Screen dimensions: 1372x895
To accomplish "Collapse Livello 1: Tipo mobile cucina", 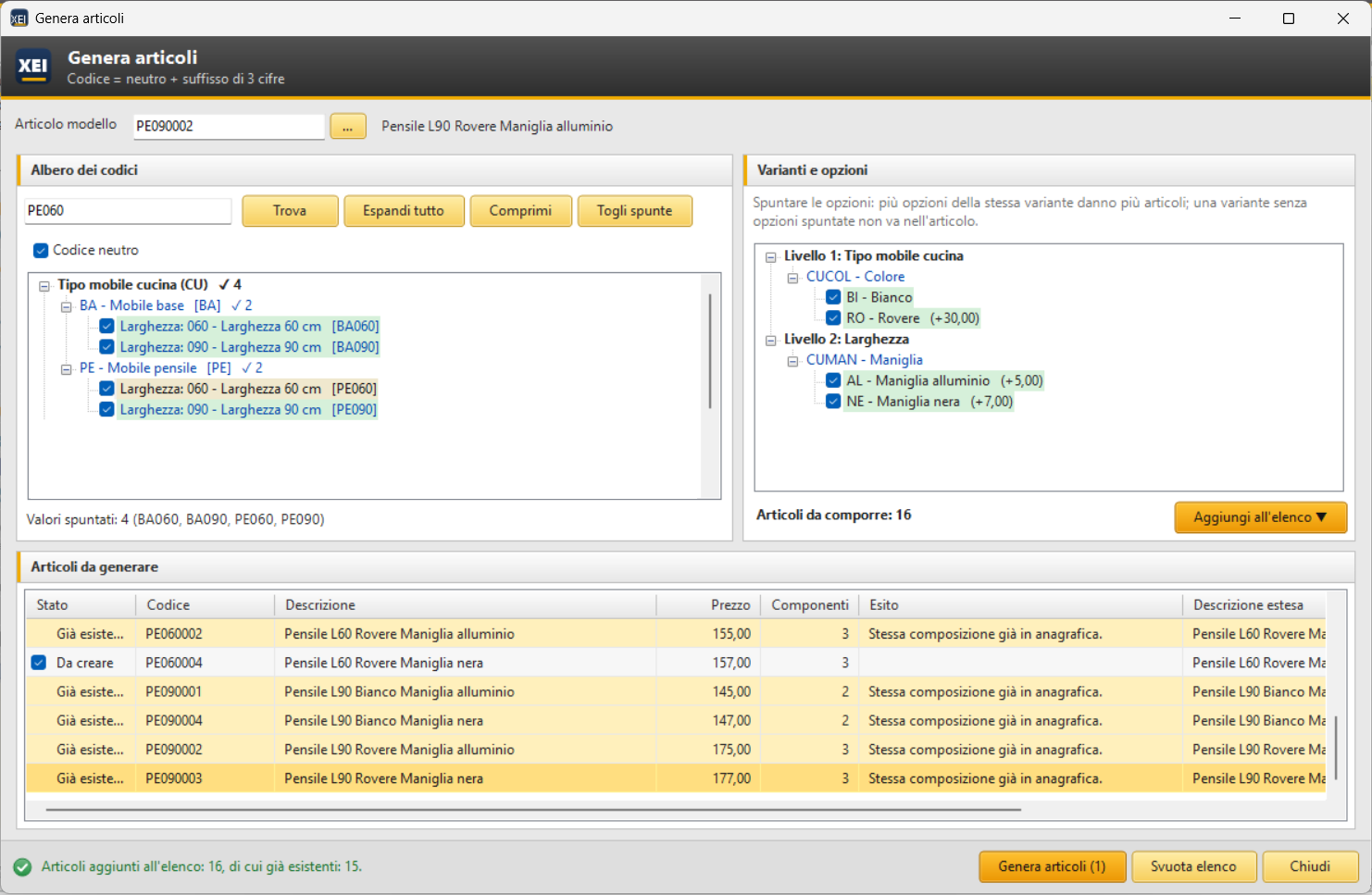I will pyautogui.click(x=771, y=257).
